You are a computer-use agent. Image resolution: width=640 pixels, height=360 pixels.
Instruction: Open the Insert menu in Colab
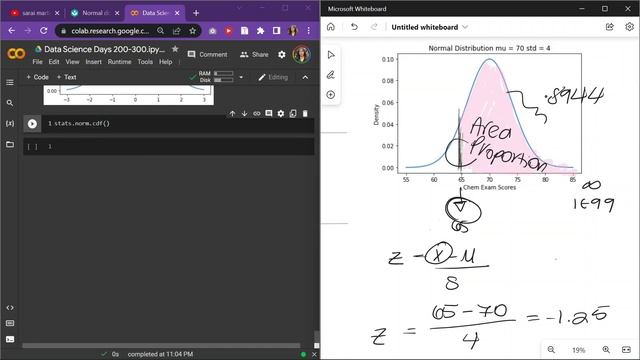pos(93,62)
